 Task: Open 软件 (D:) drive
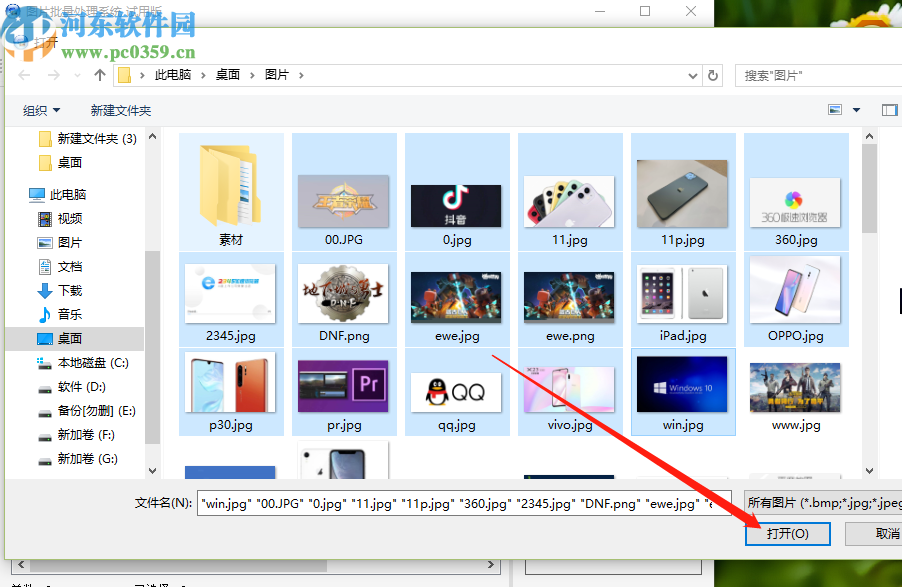72,387
